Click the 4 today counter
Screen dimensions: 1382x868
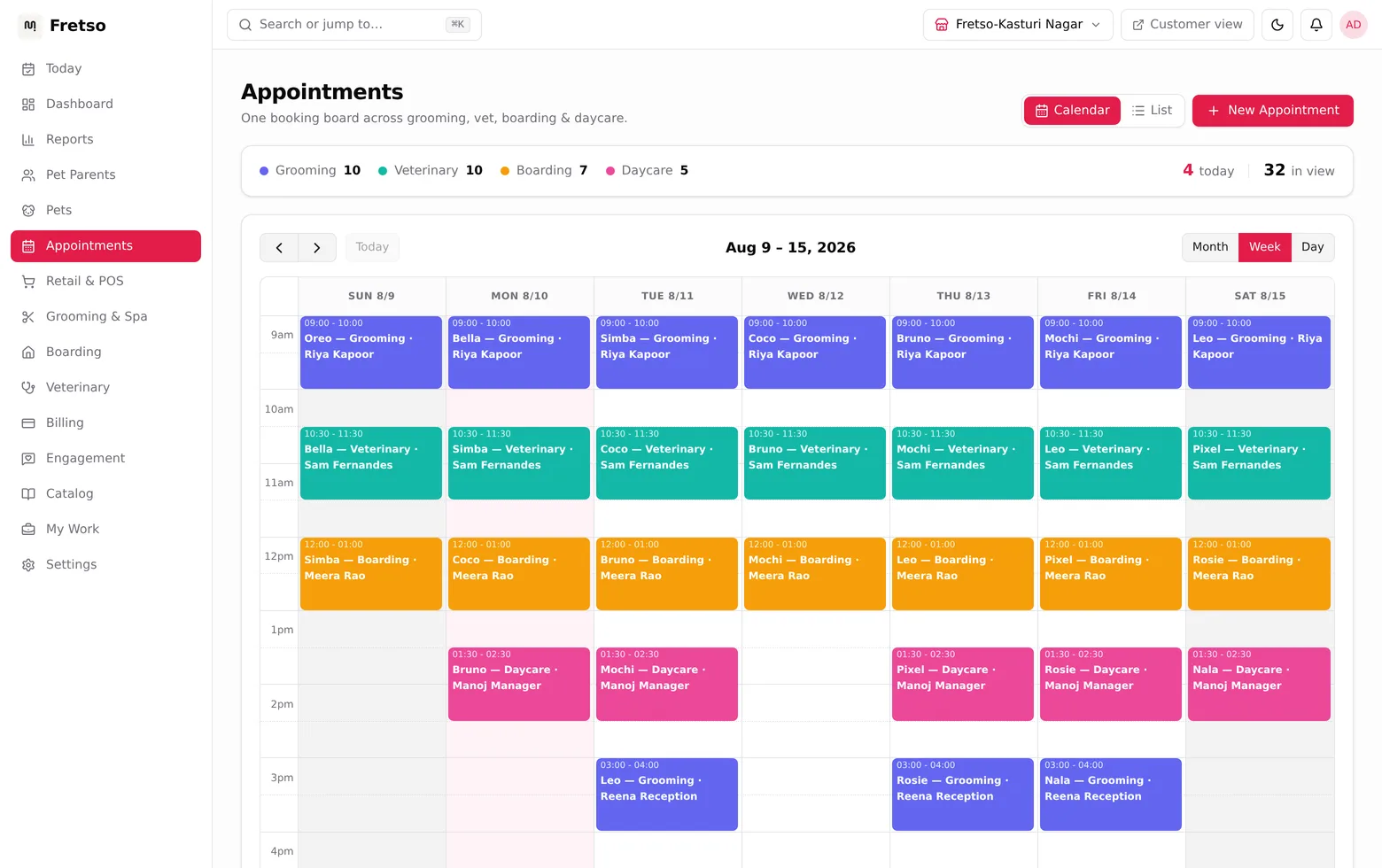click(x=1208, y=170)
